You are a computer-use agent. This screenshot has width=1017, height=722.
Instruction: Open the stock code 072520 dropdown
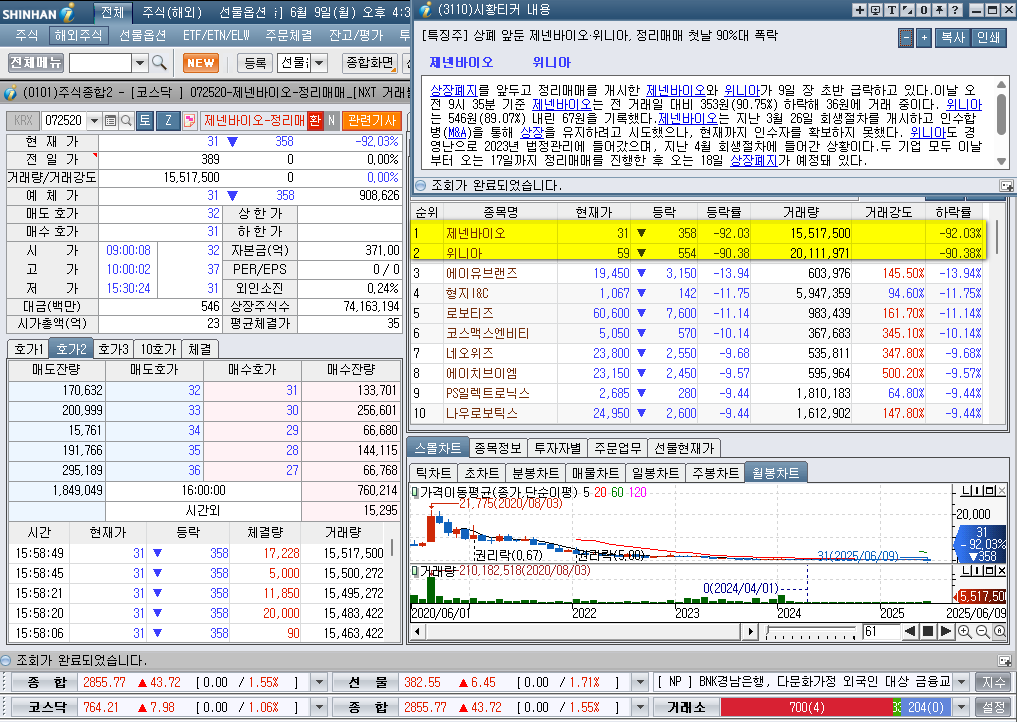[x=94, y=121]
